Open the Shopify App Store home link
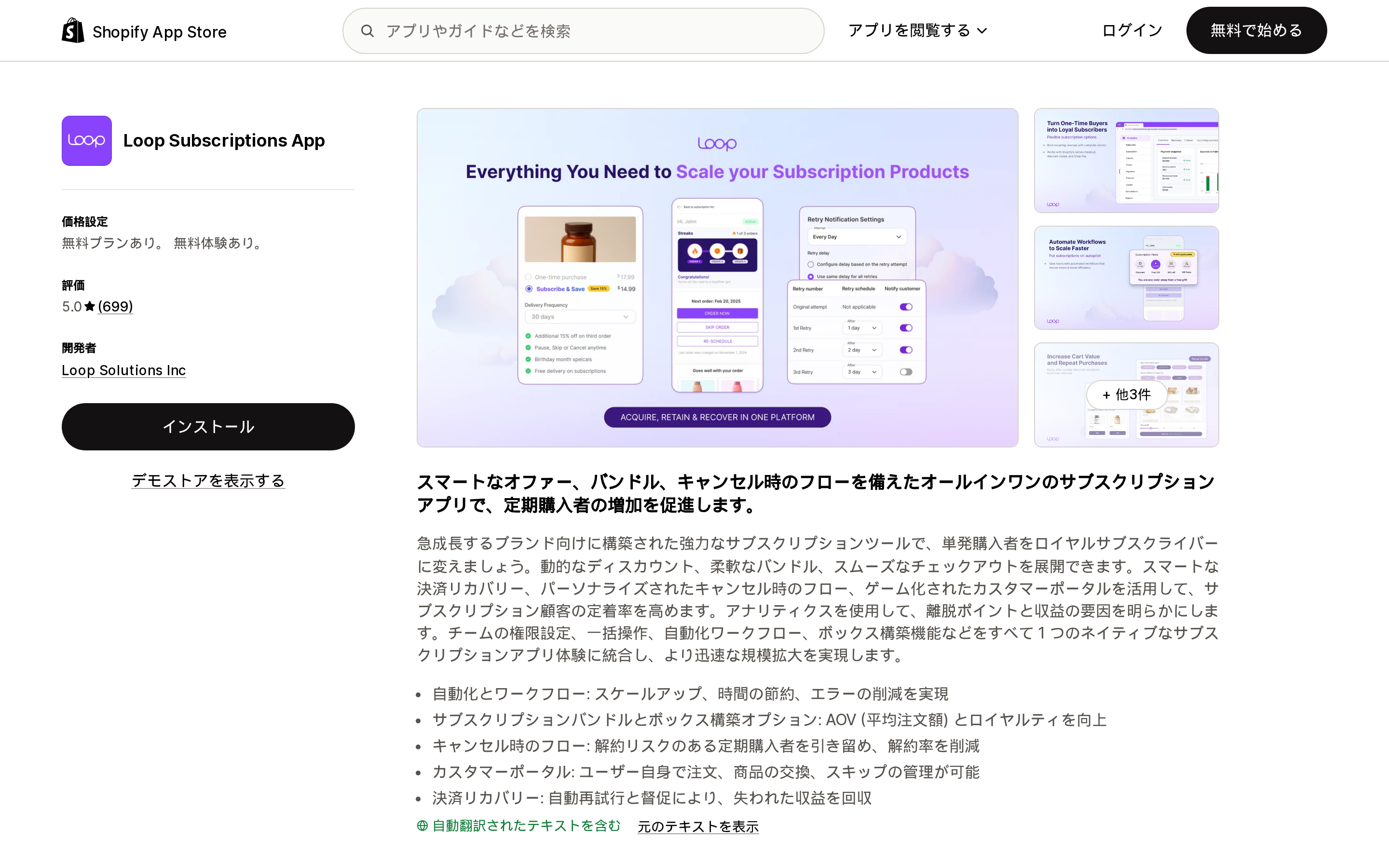1389x868 pixels. (144, 31)
